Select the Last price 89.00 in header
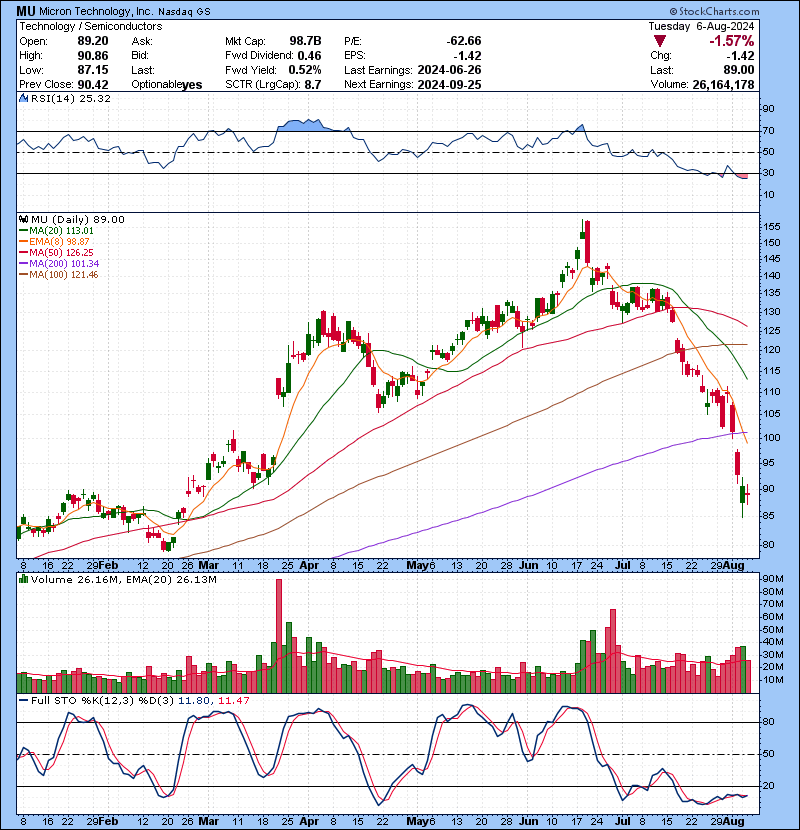The width and height of the screenshot is (800, 830). coord(740,70)
